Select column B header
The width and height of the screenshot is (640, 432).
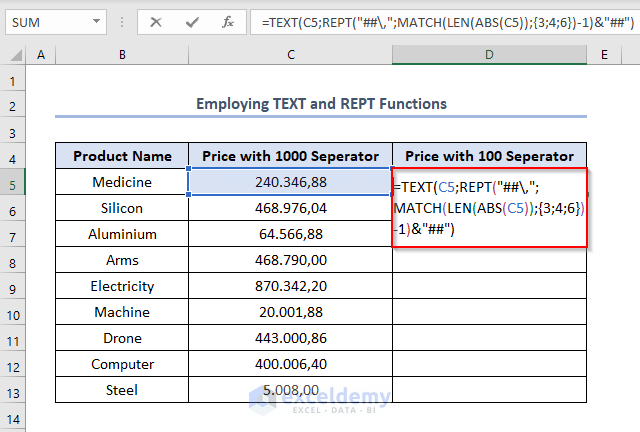pos(122,55)
